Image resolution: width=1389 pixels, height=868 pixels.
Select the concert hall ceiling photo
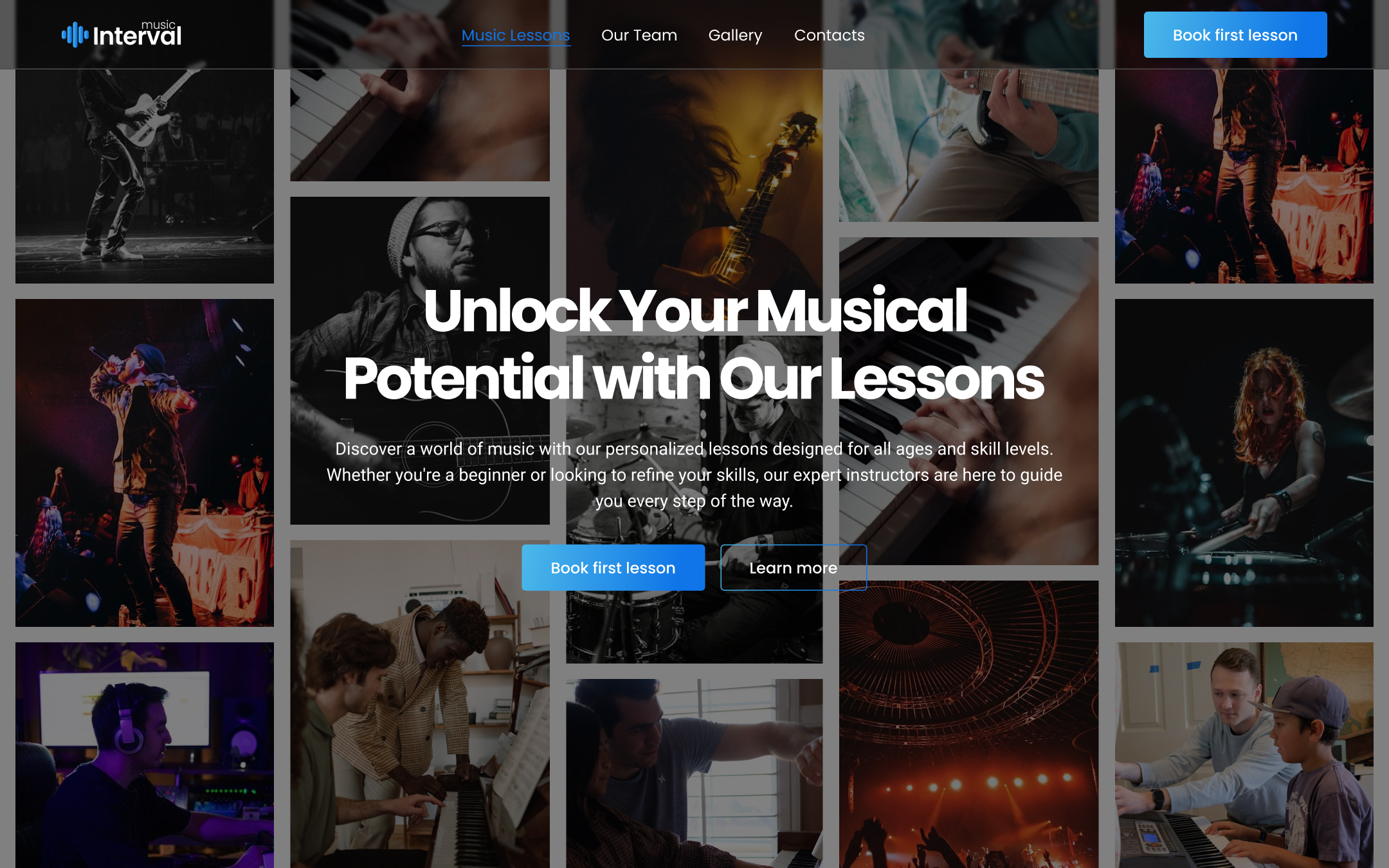click(968, 724)
